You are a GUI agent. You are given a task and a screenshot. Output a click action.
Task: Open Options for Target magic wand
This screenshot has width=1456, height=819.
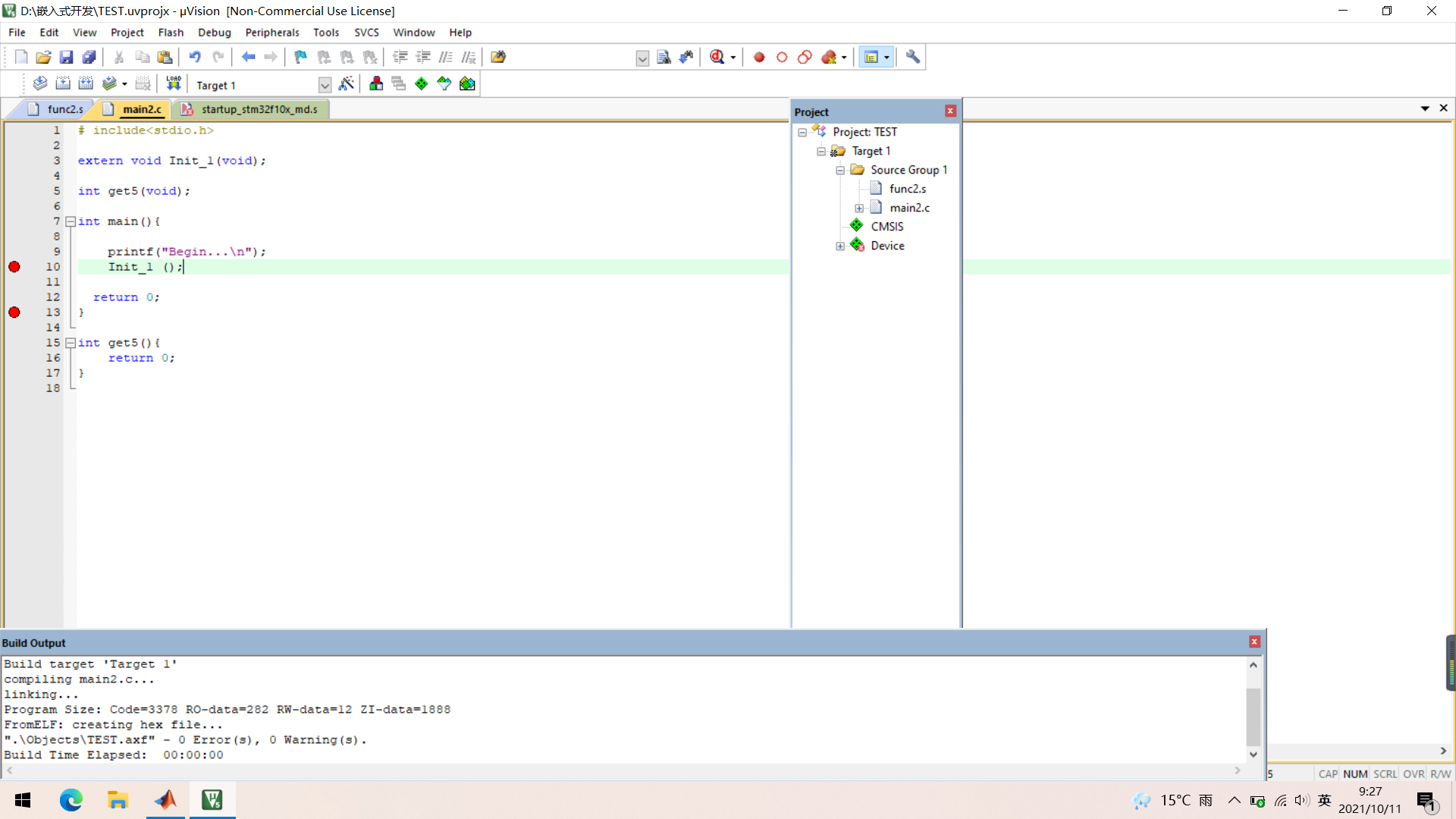click(347, 84)
